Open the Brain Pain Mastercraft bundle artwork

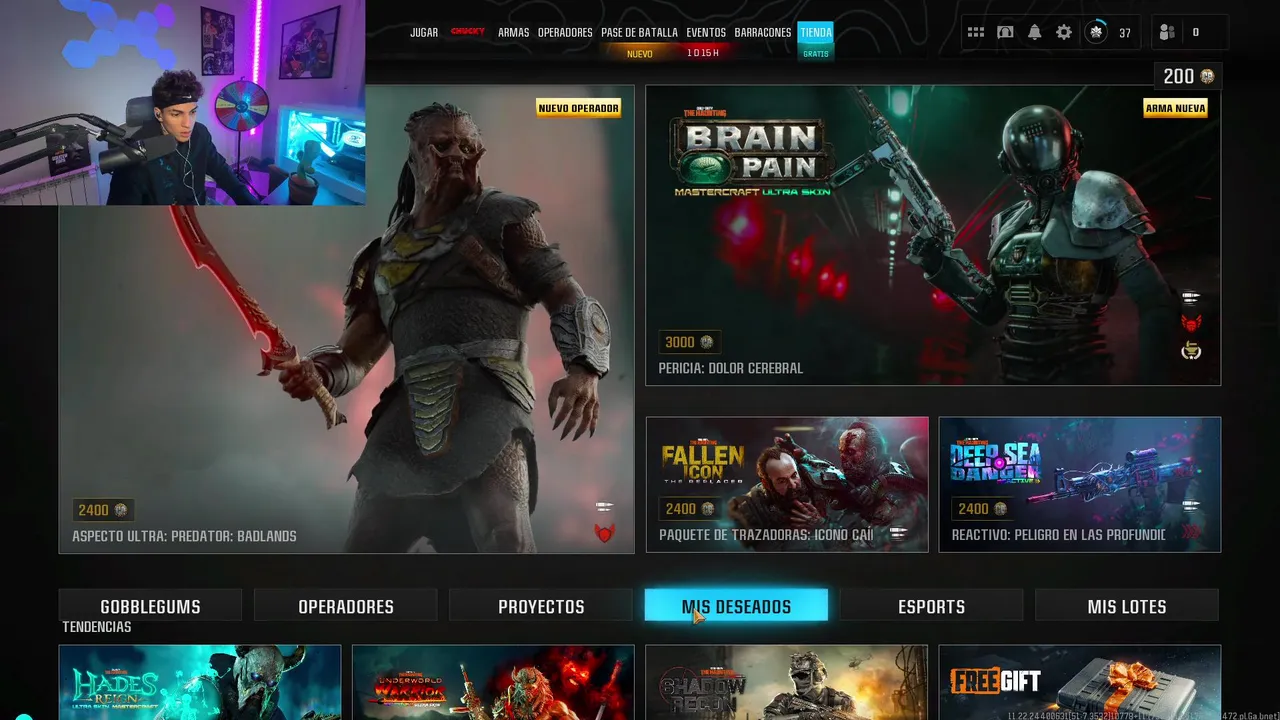(x=933, y=235)
